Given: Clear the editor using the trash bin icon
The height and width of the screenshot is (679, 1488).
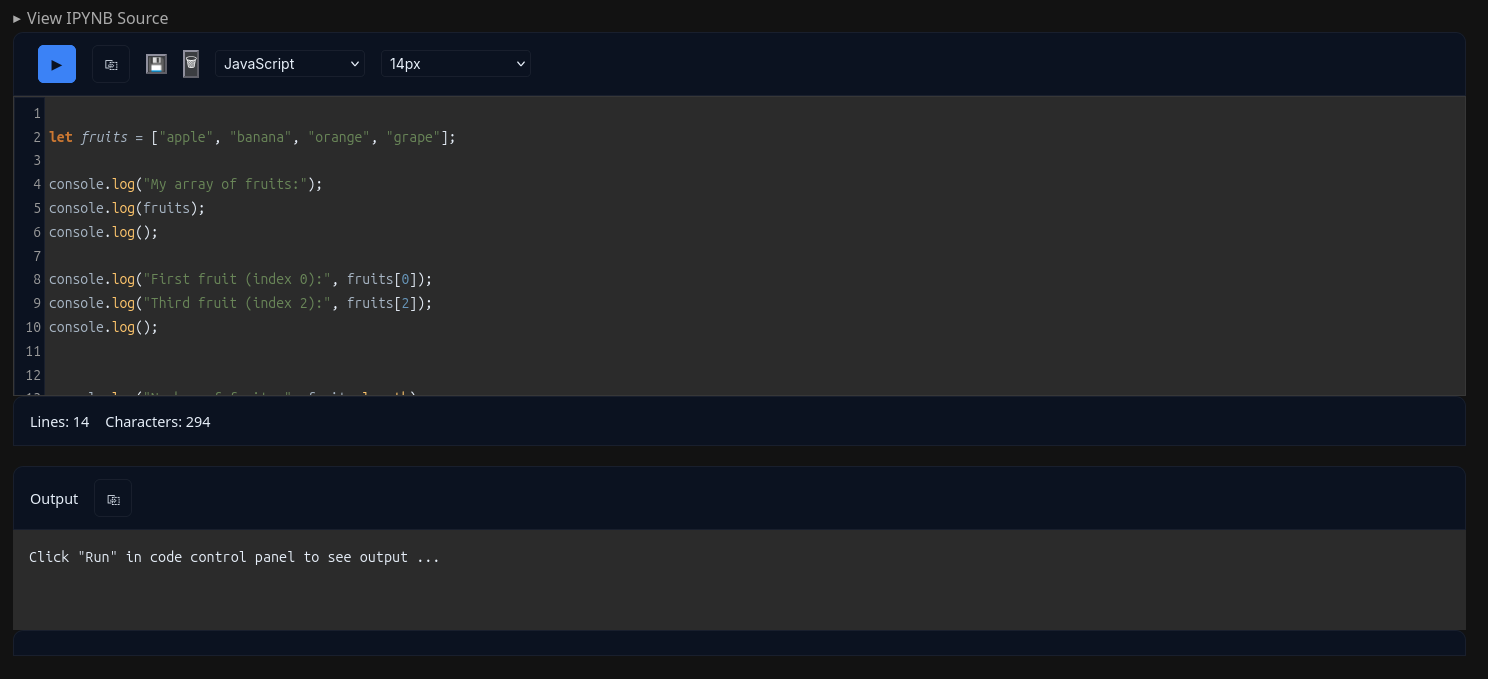Looking at the screenshot, I should (191, 64).
